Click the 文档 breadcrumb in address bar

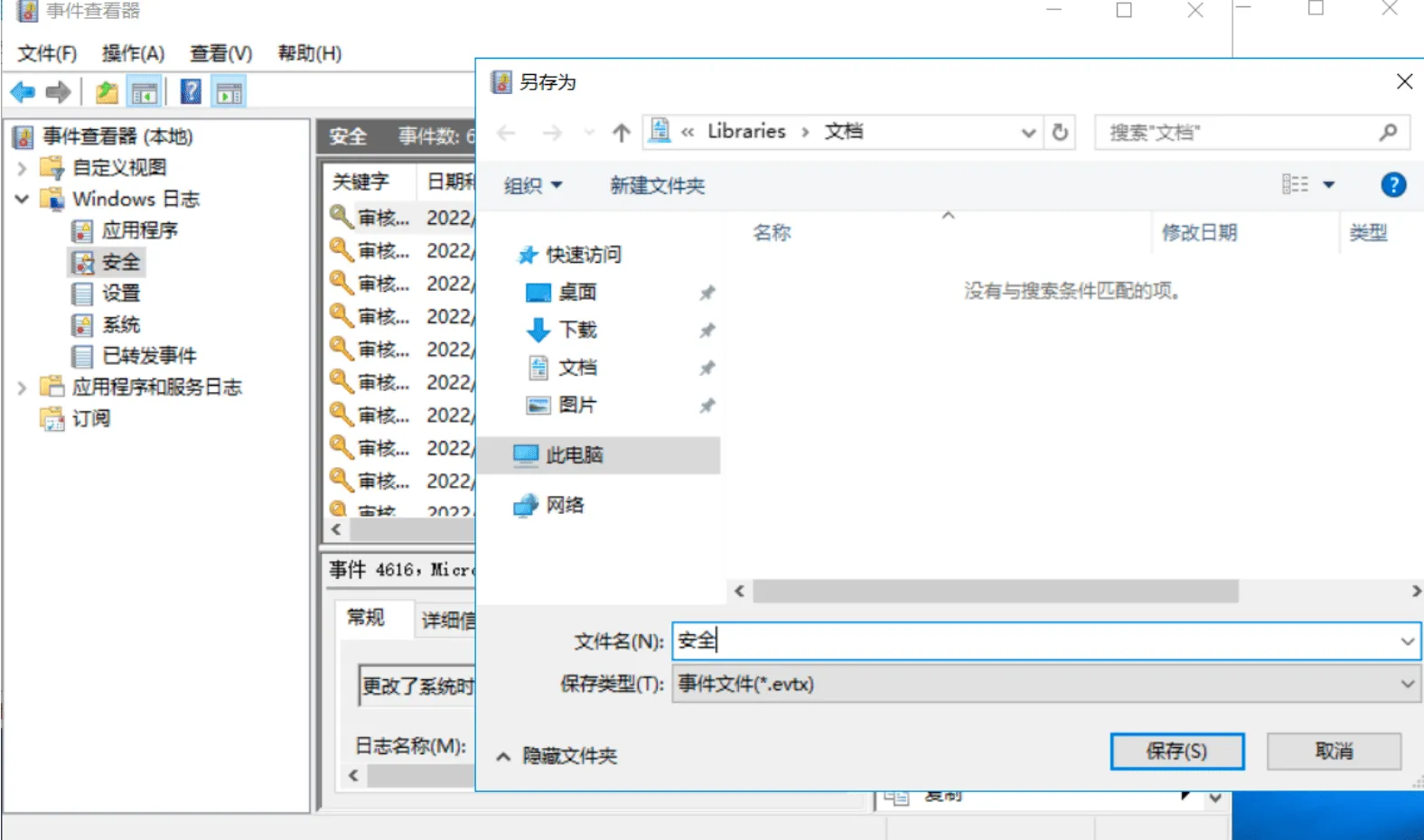click(x=843, y=132)
